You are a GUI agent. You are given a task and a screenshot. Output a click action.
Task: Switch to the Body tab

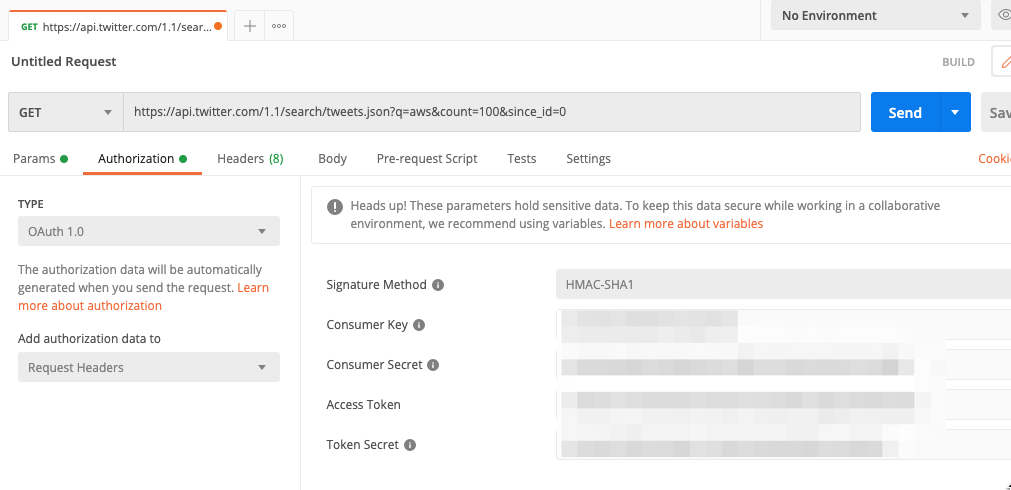[x=332, y=159]
